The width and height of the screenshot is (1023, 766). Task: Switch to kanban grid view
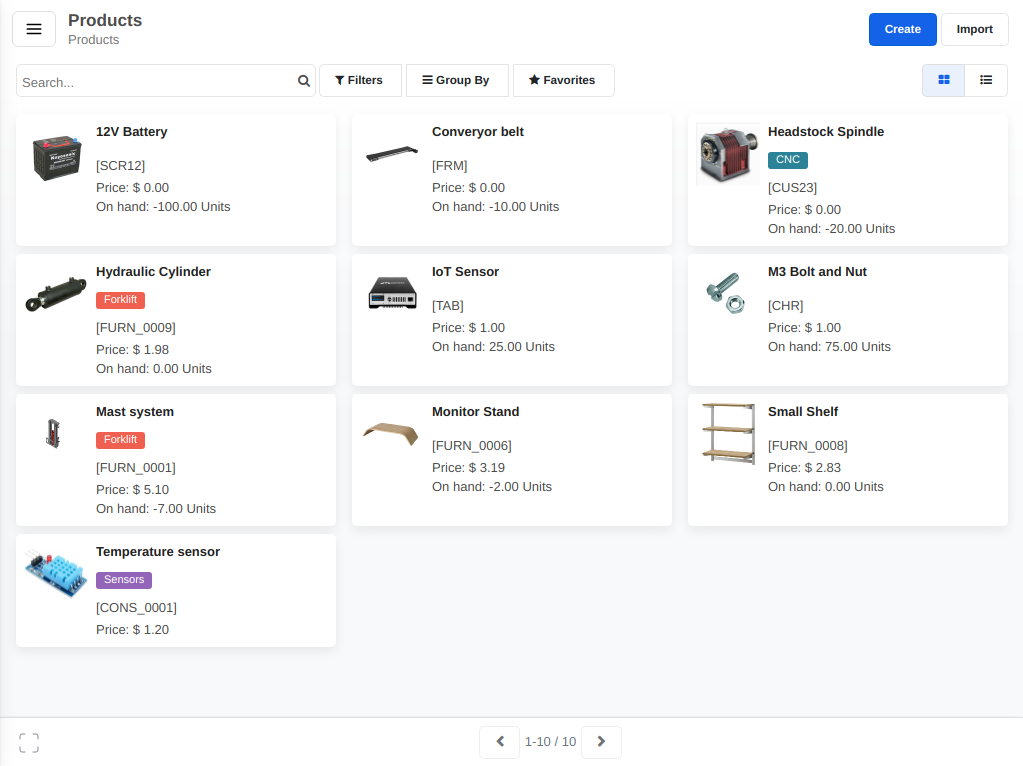pyautogui.click(x=943, y=80)
